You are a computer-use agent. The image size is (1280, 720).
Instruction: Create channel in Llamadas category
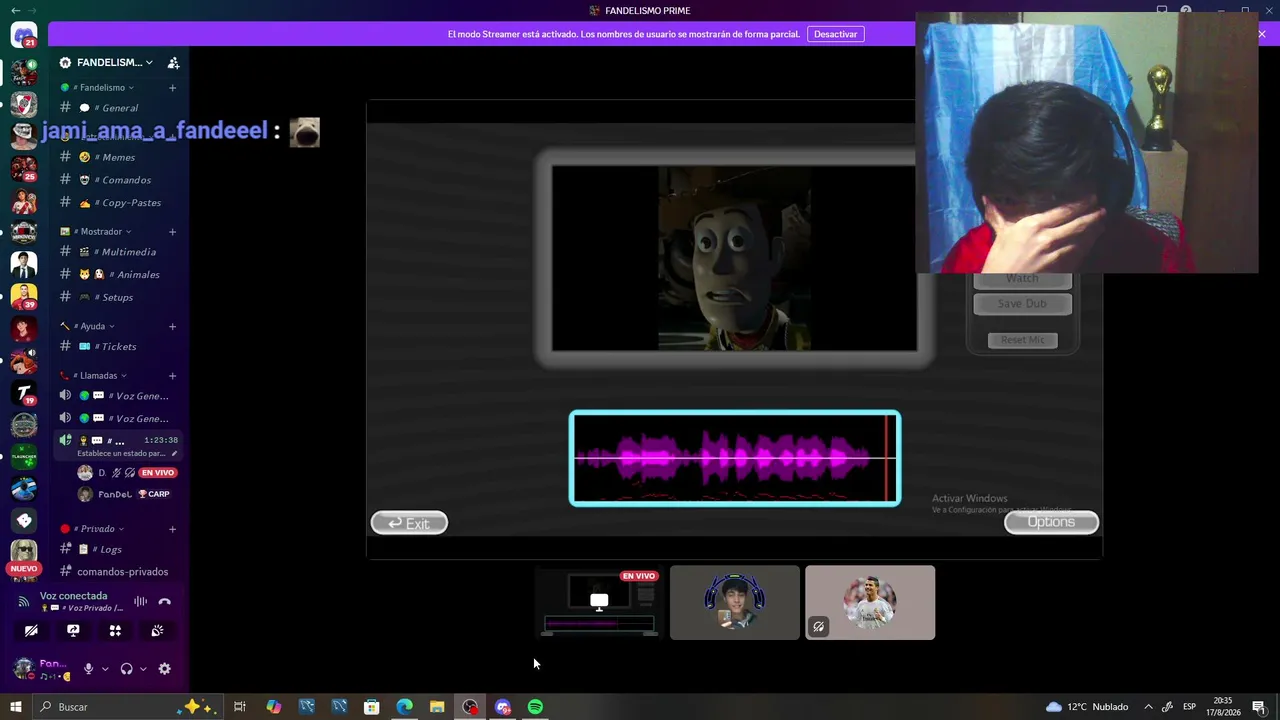(172, 376)
